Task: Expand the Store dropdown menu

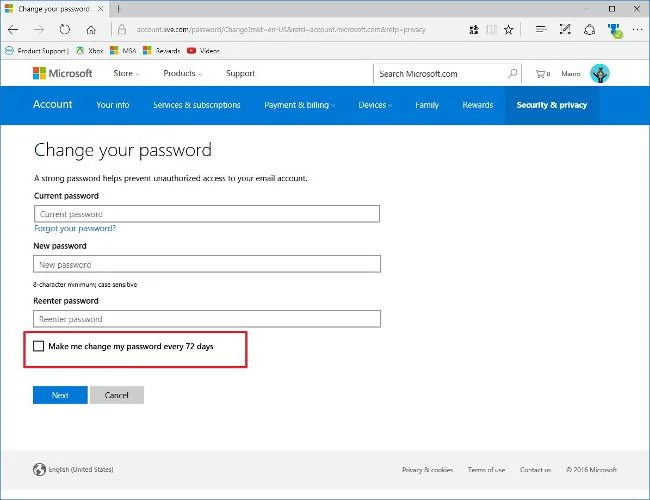Action: (x=126, y=73)
